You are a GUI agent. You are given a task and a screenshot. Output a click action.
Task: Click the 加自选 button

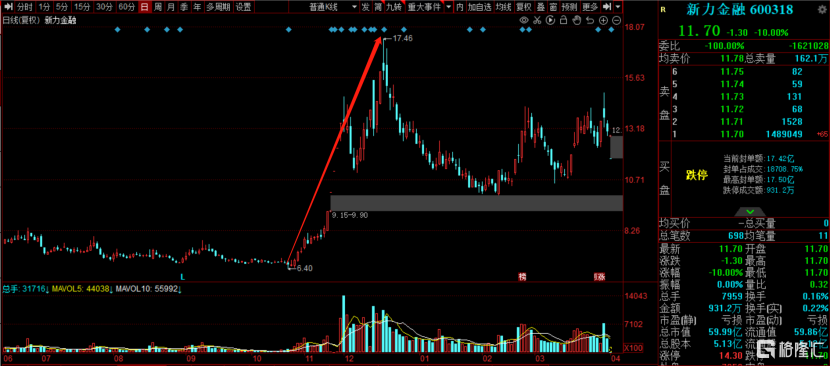[x=479, y=7]
